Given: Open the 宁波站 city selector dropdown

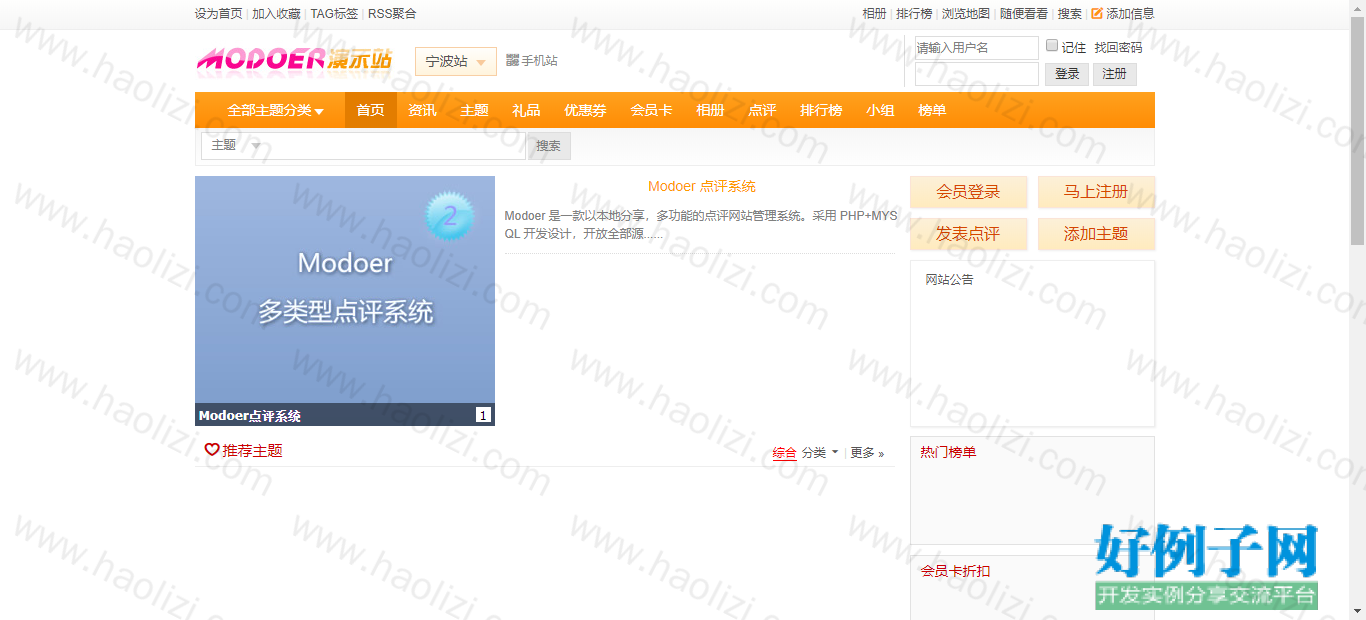Looking at the screenshot, I should click(456, 61).
